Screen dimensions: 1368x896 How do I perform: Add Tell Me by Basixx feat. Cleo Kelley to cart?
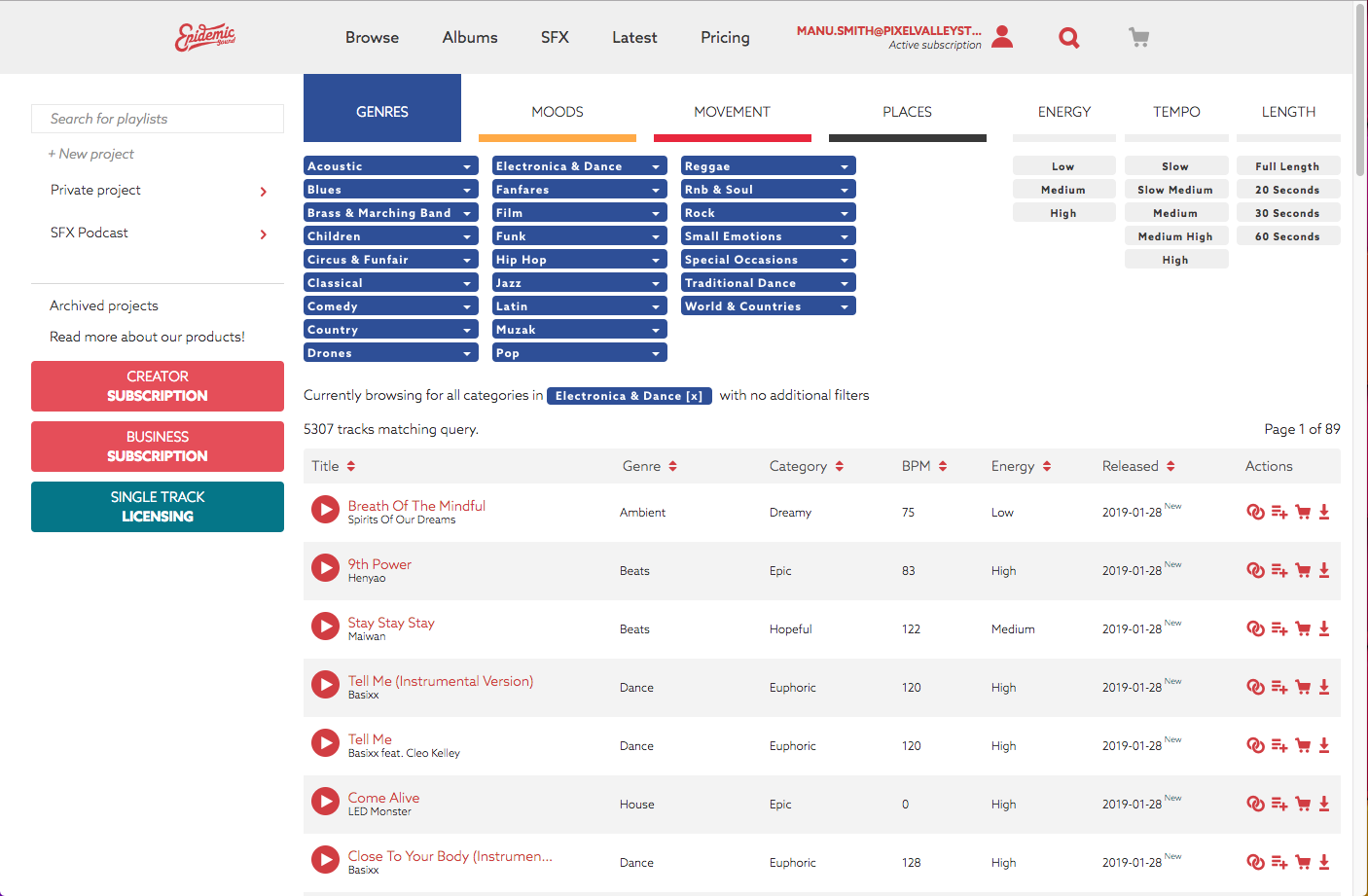1303,746
